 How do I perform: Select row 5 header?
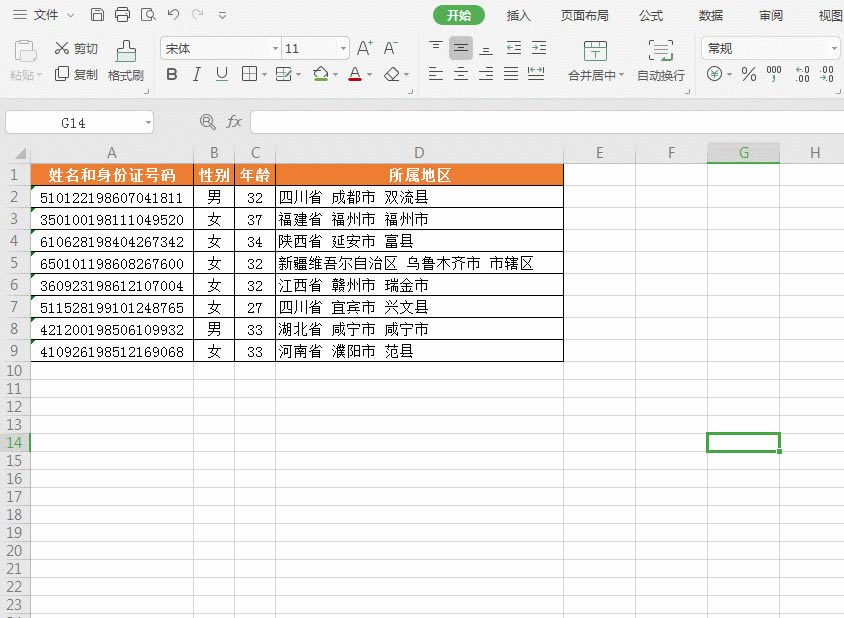click(15, 263)
